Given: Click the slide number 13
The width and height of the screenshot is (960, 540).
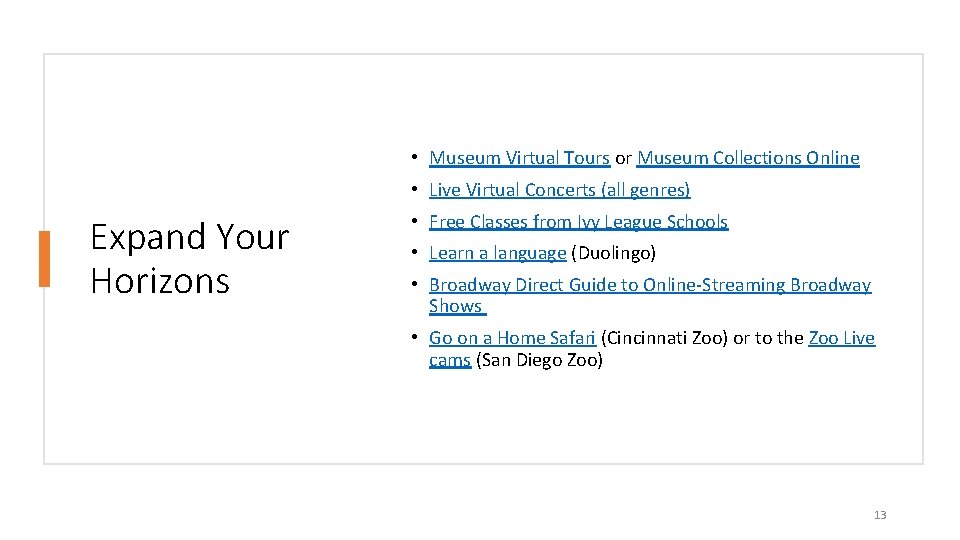Looking at the screenshot, I should 880,515.
